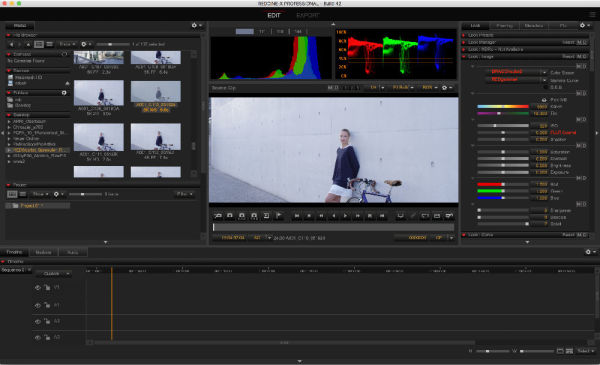The width and height of the screenshot is (600, 365).
Task: Open file browser gear settings
Action: pyautogui.click(x=85, y=44)
